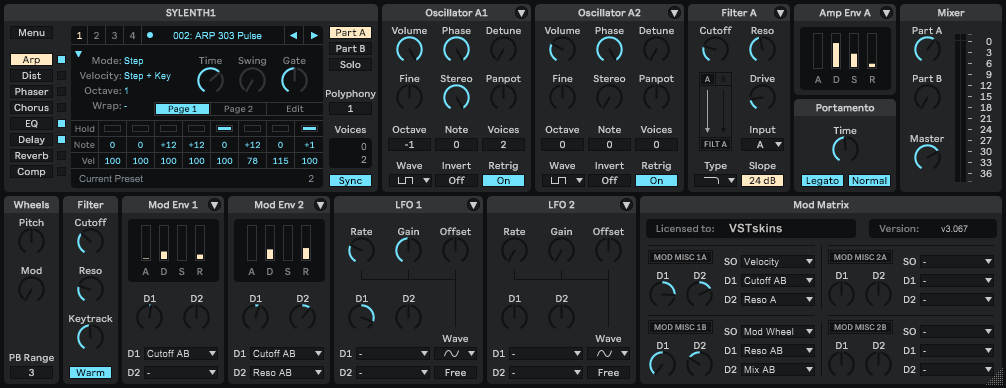The image size is (1006, 388).
Task: Open Mod Env 2 panel menu arrow
Action: tap(320, 205)
